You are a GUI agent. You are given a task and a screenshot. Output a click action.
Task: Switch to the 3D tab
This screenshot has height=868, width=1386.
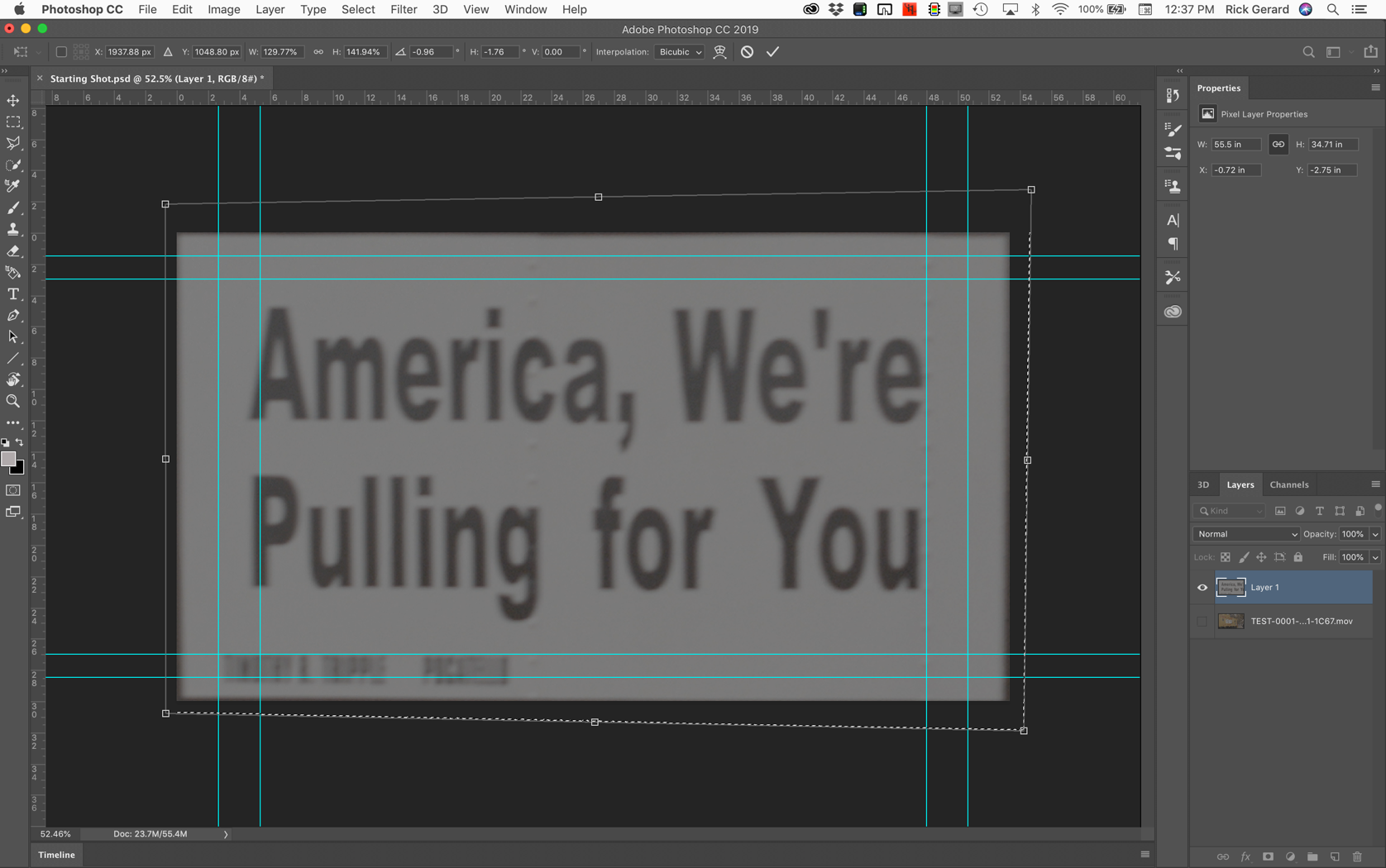[1203, 484]
